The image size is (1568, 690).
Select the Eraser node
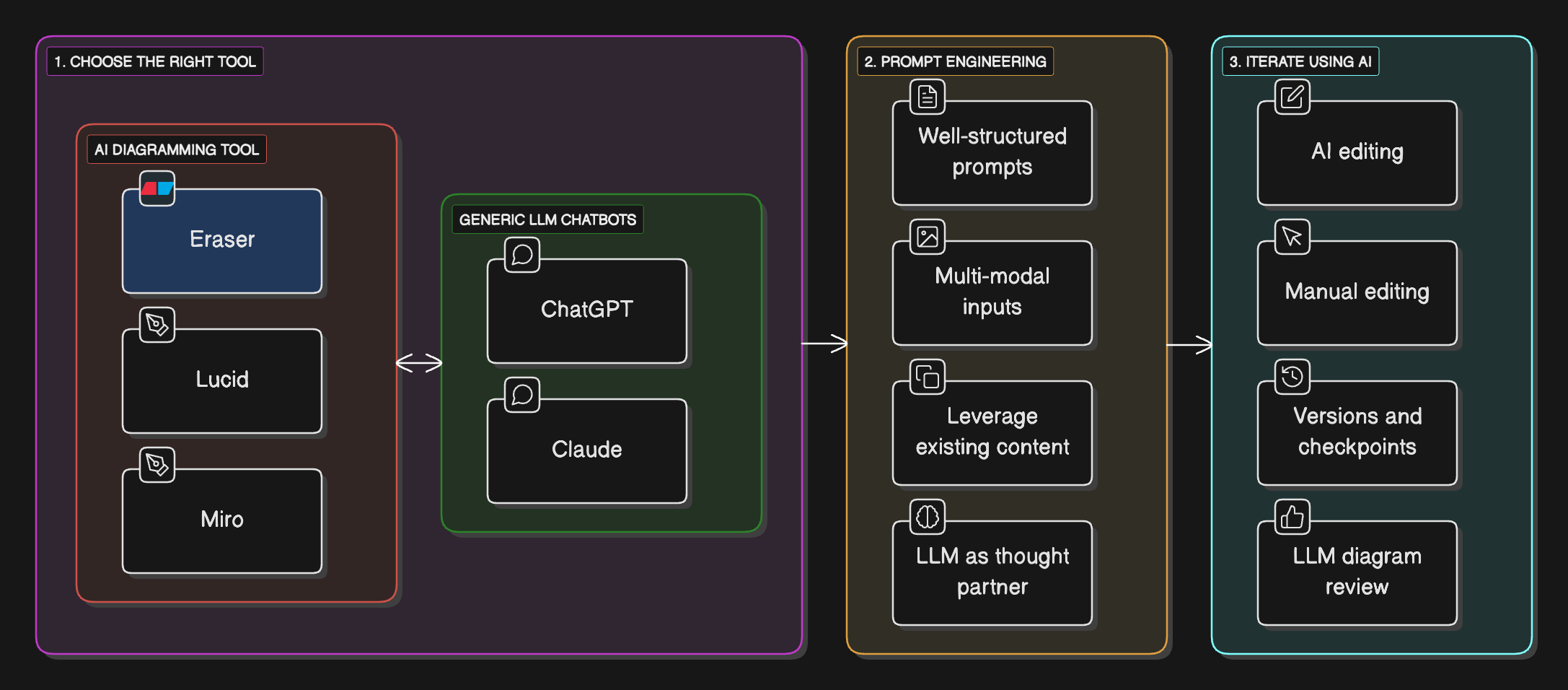[222, 241]
